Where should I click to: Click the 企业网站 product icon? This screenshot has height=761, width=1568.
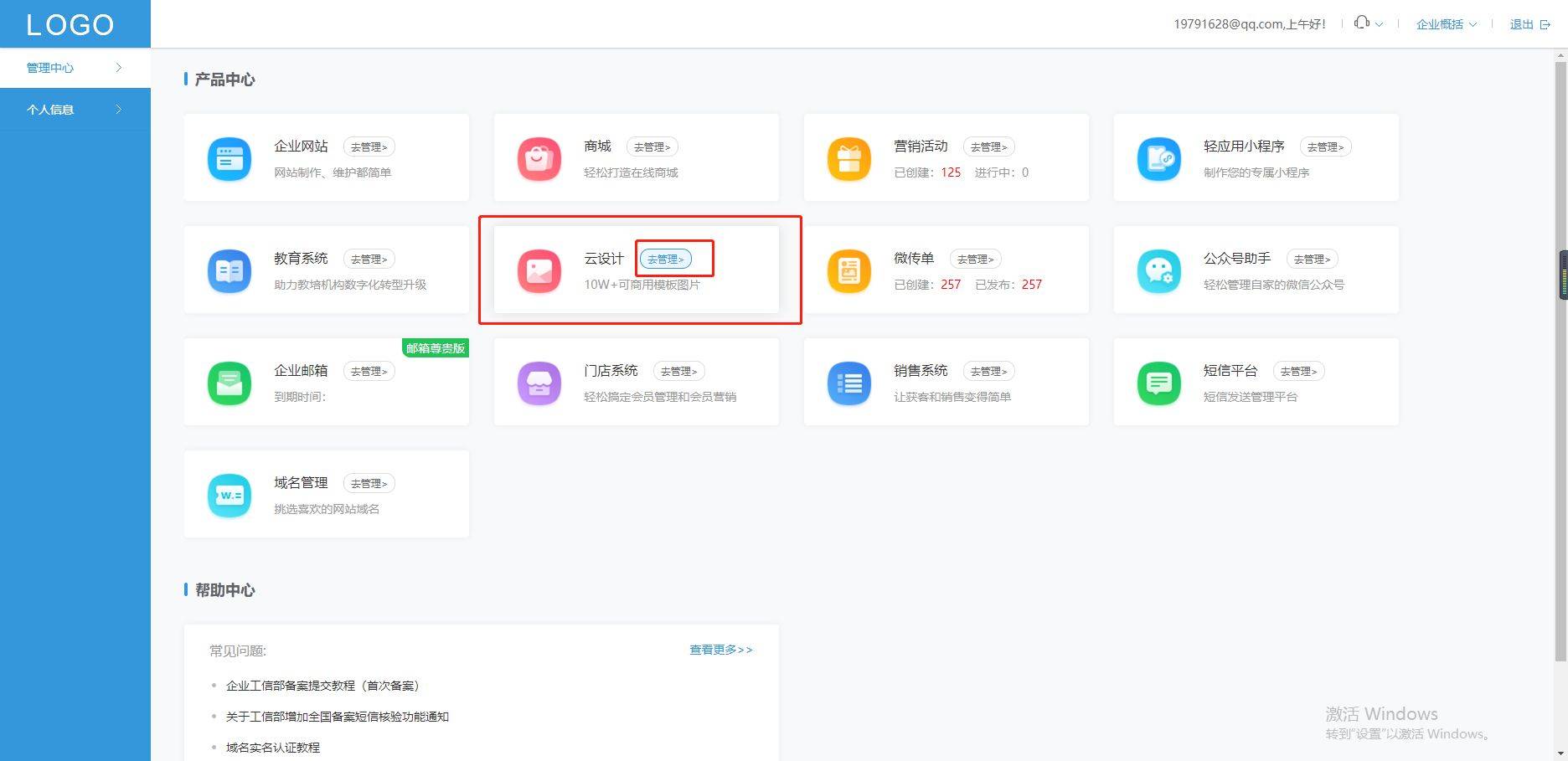point(229,158)
